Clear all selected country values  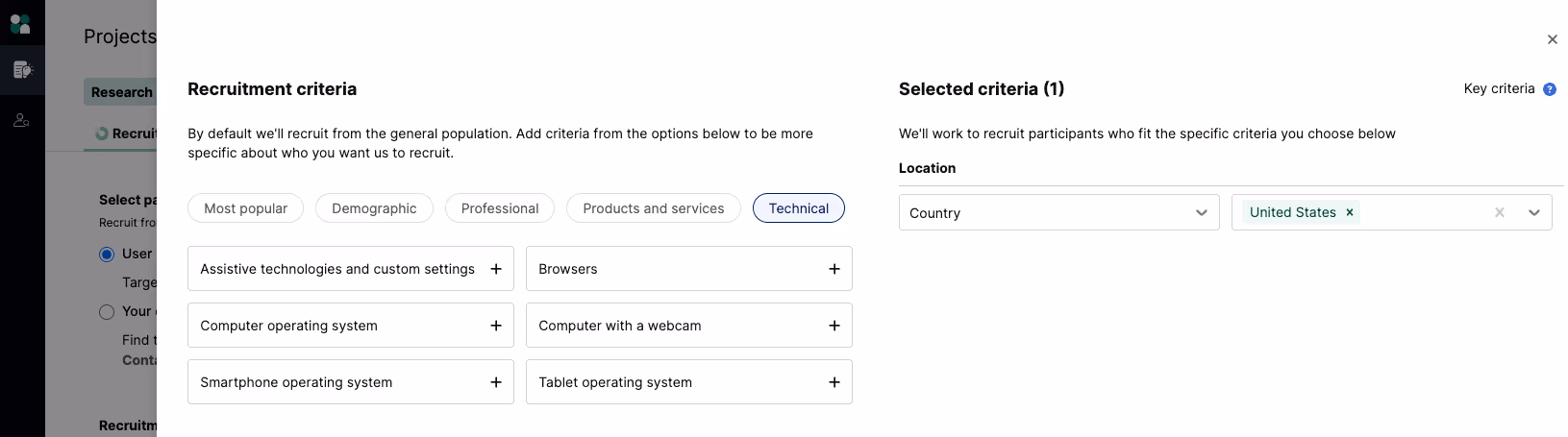(1499, 212)
